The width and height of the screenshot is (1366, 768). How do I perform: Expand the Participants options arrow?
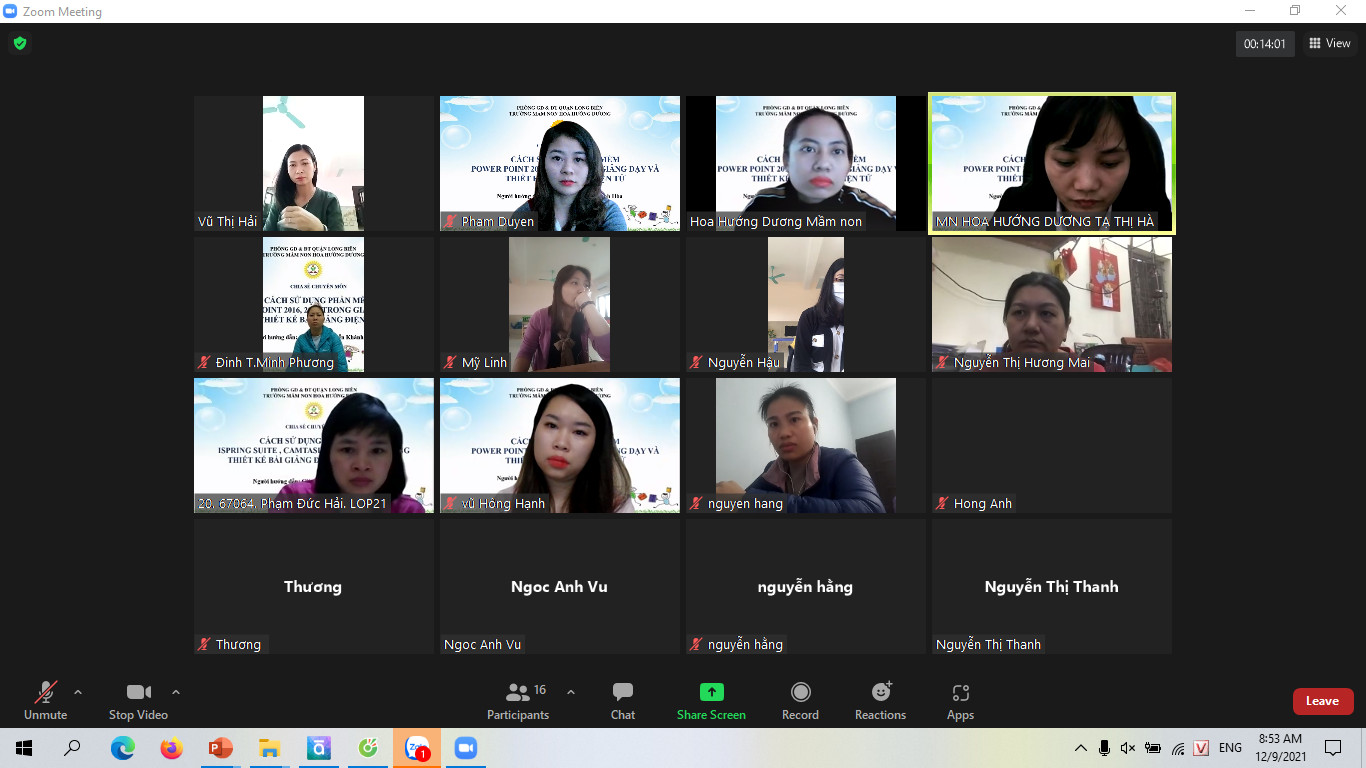pos(571,692)
